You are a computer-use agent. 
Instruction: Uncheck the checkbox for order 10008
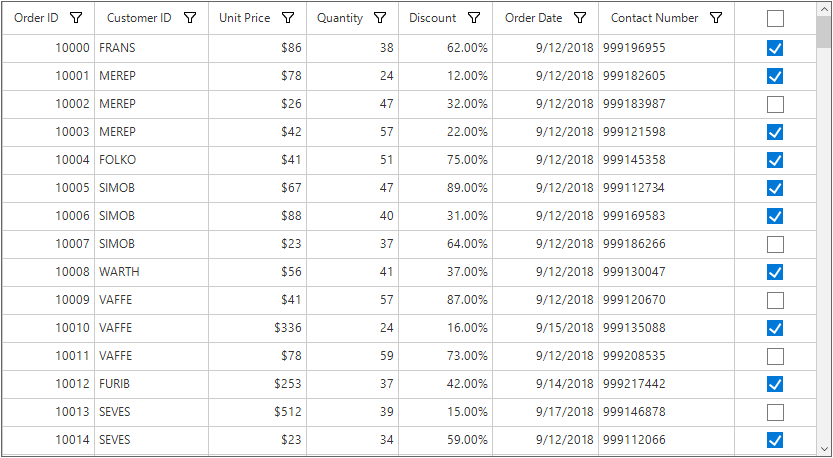click(775, 272)
